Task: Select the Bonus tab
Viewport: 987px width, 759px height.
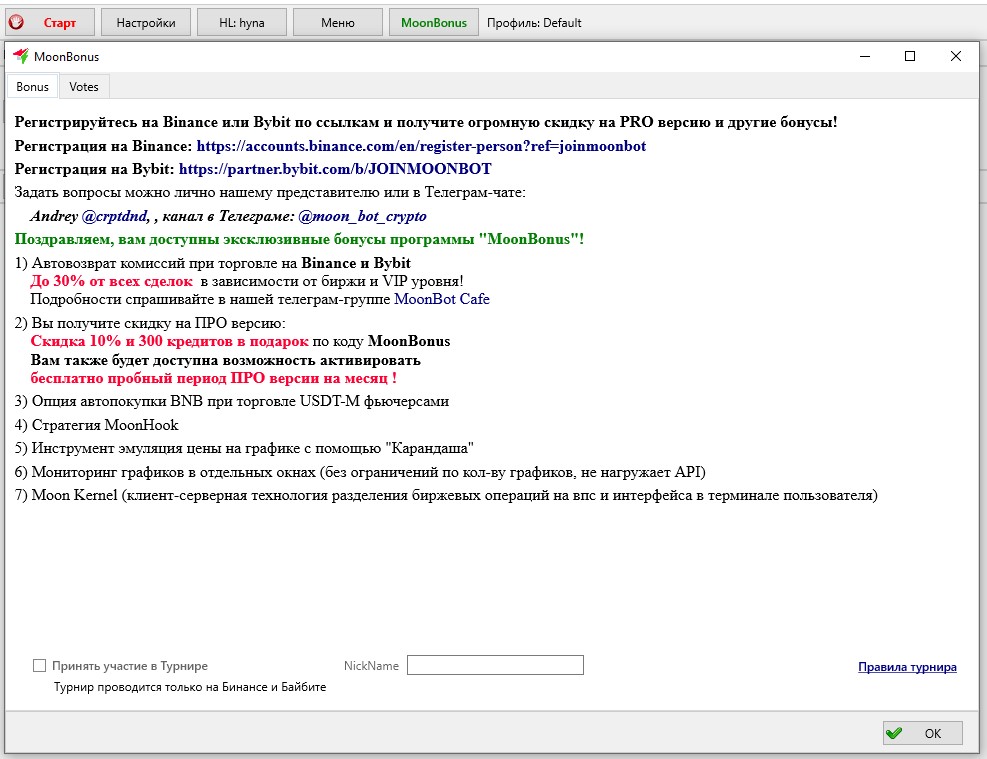Action: click(x=32, y=87)
